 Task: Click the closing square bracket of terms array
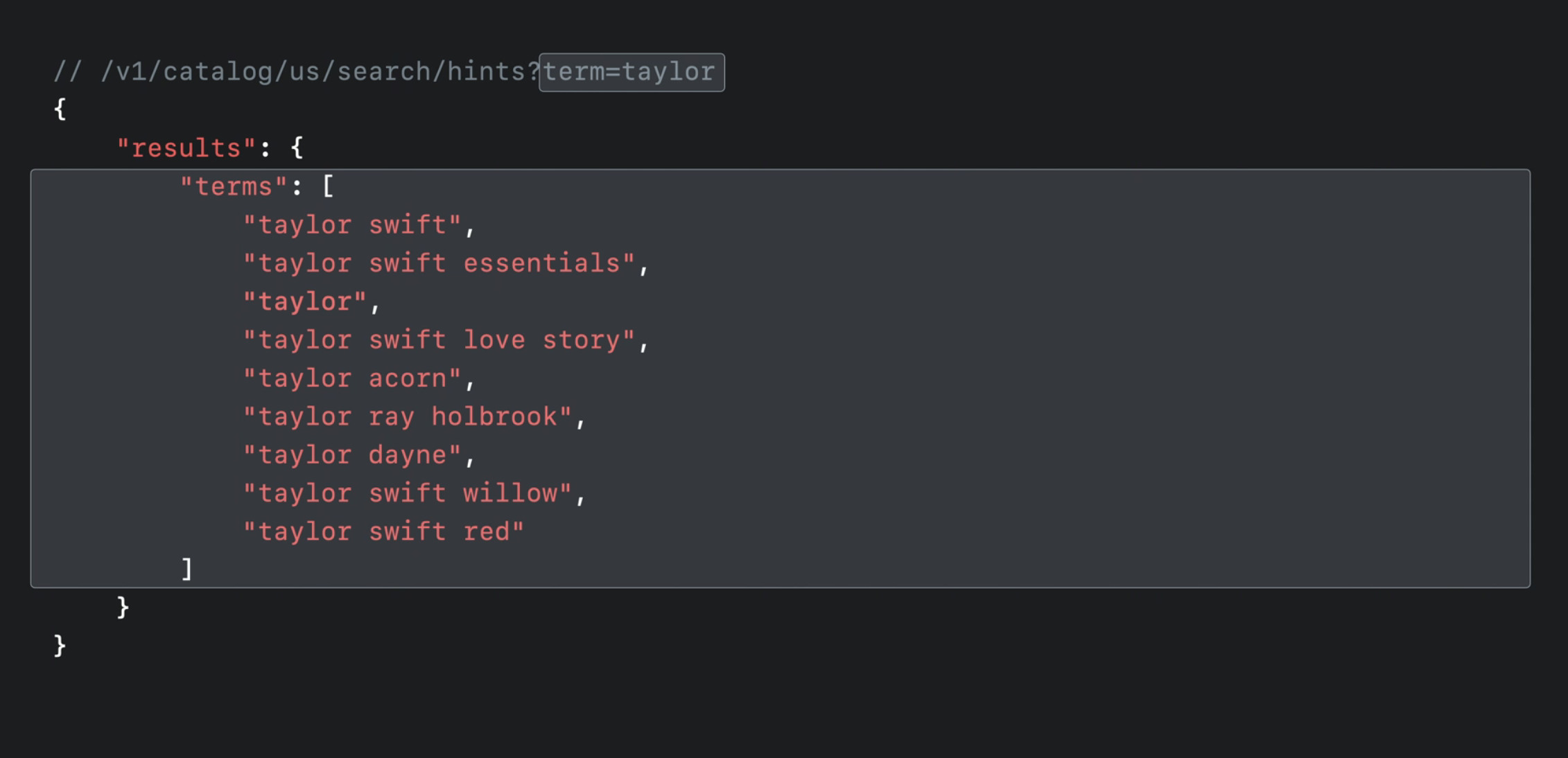(x=186, y=570)
